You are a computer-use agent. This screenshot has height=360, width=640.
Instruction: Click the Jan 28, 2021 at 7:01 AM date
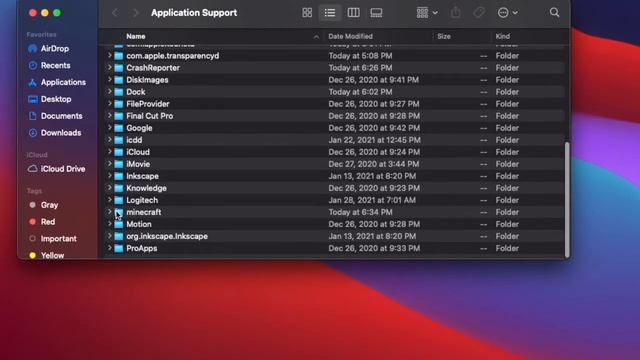click(372, 200)
